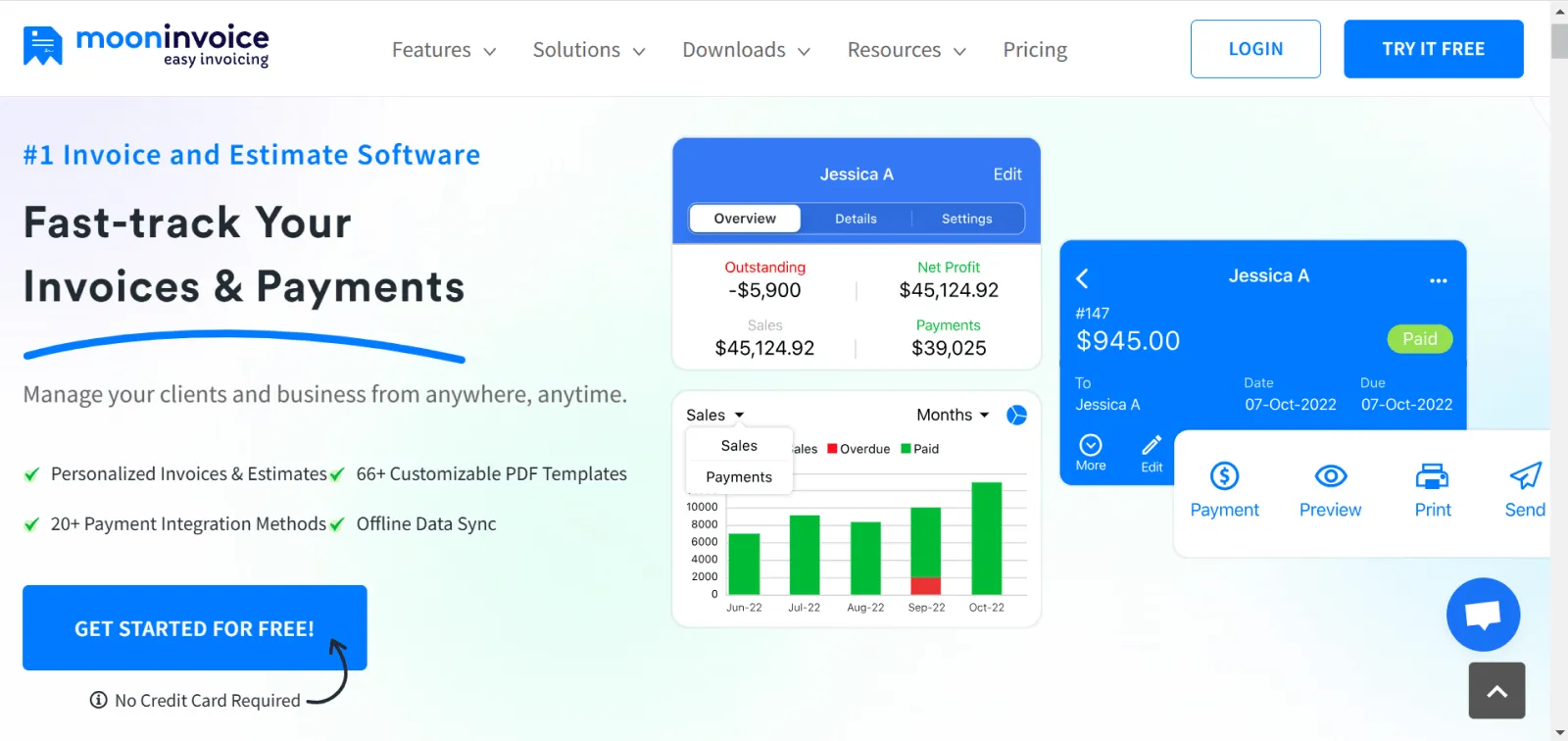Open the three-dot menu on invoice card
The height and width of the screenshot is (741, 1568).
pos(1438,280)
